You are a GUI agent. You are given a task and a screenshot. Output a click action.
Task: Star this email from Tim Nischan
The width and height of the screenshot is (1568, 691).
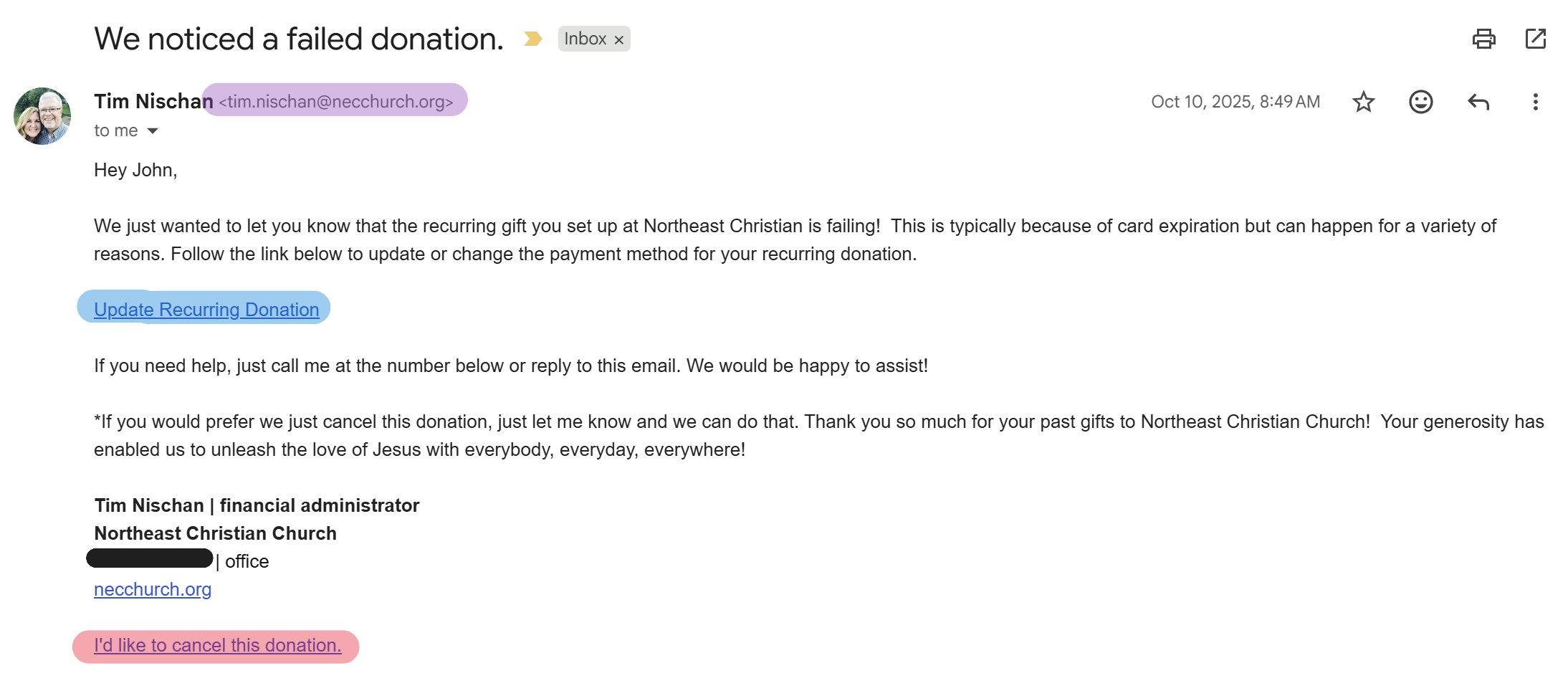point(1362,102)
